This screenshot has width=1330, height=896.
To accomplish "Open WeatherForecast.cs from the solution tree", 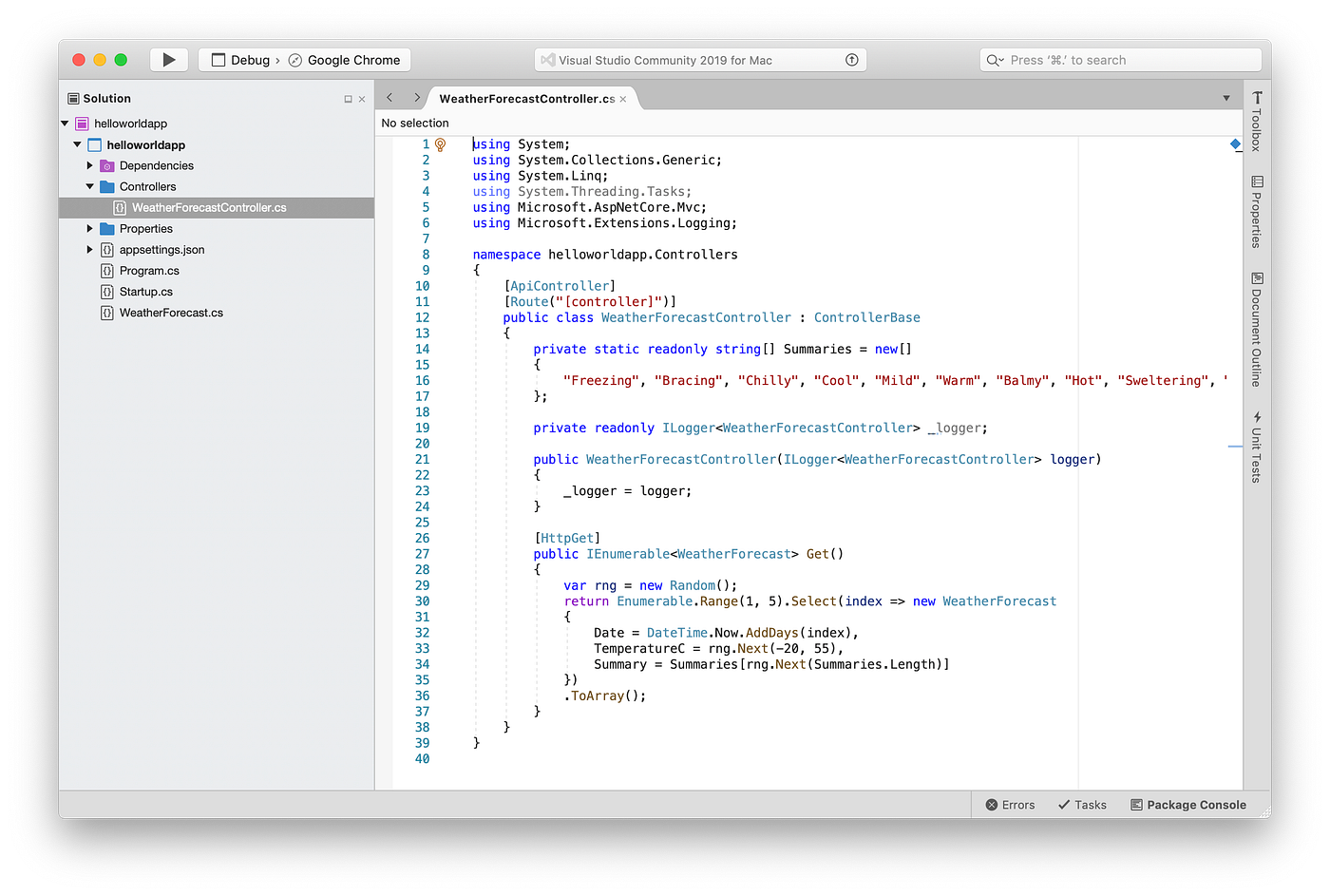I will point(171,313).
